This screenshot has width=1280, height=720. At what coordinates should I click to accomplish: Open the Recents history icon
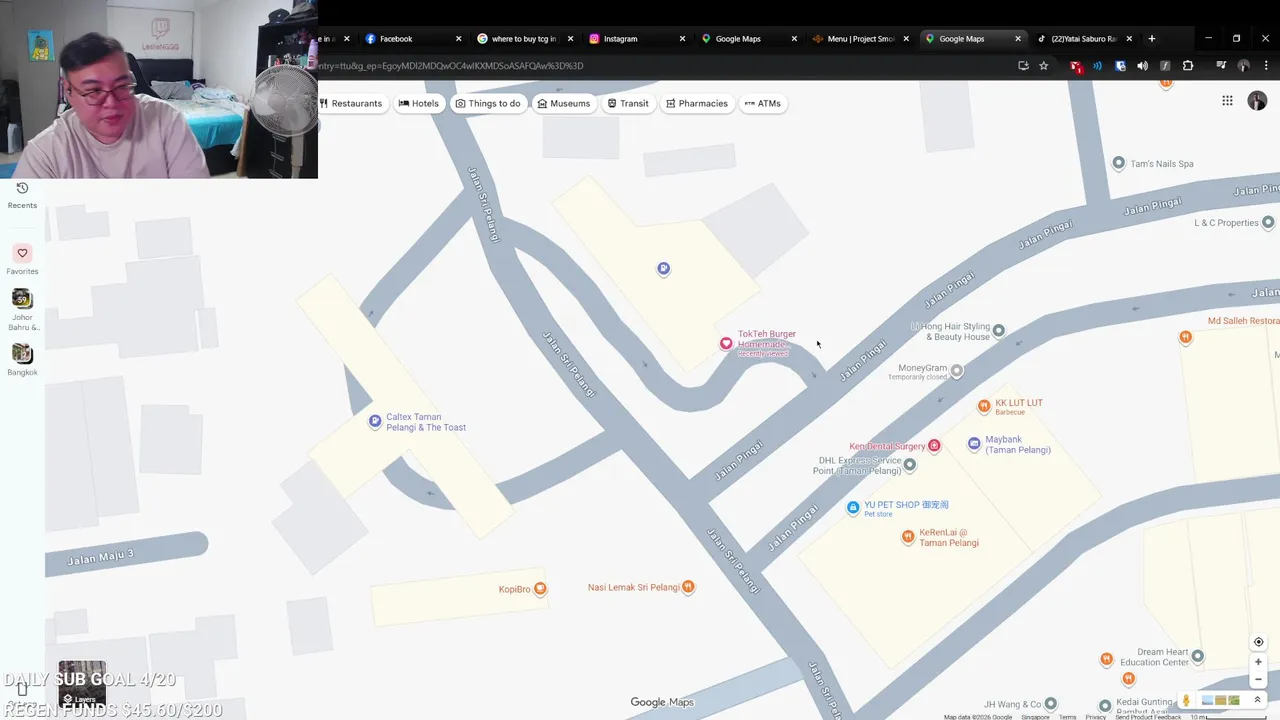click(22, 188)
